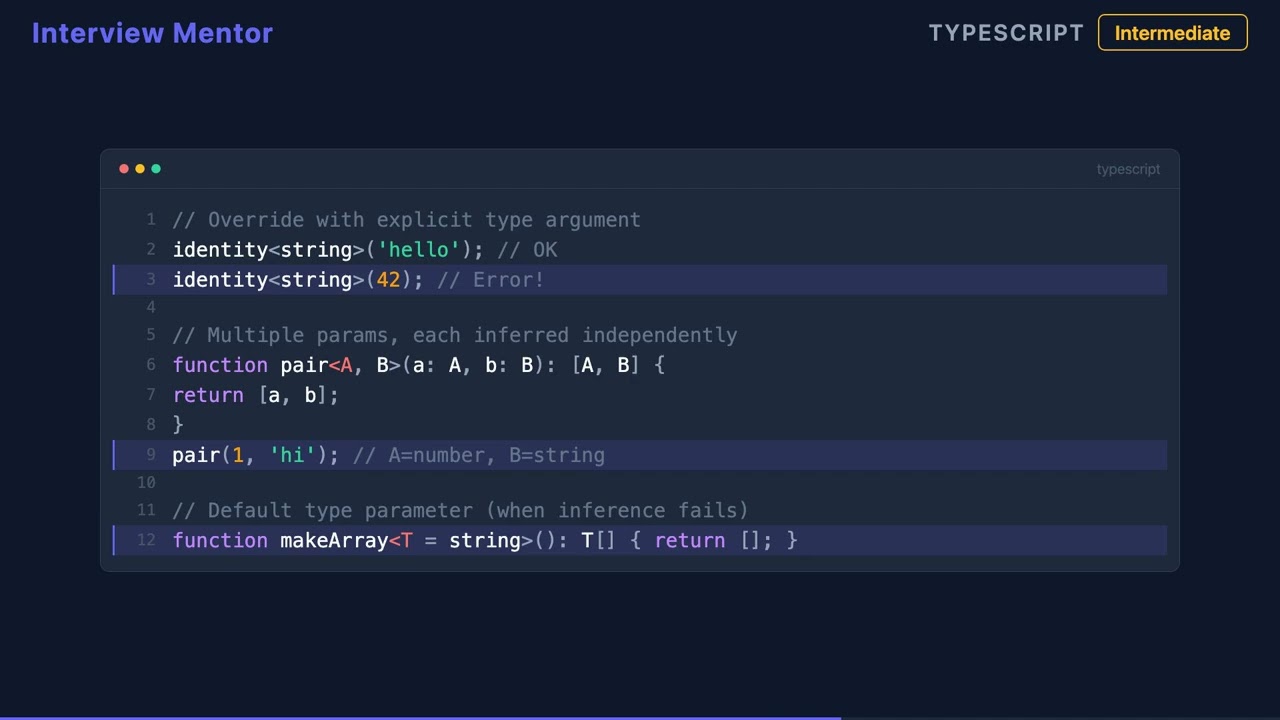Select the Intermediate difficulty badge

pos(1172,33)
